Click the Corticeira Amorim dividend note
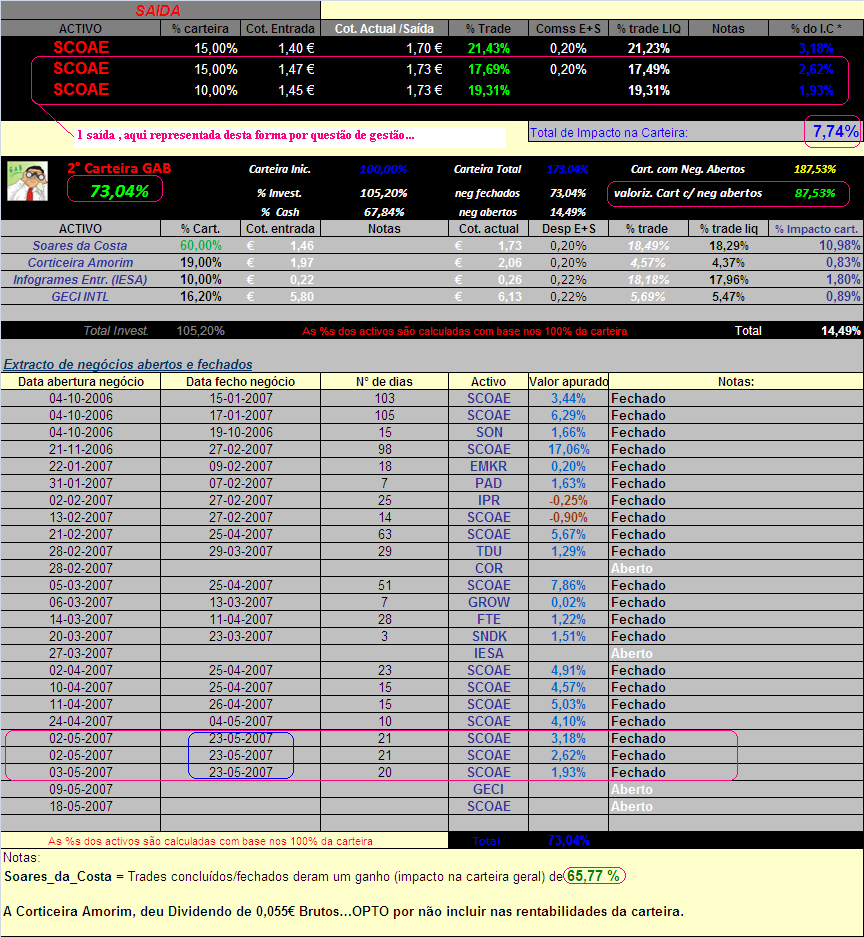864x937 pixels. point(344,911)
